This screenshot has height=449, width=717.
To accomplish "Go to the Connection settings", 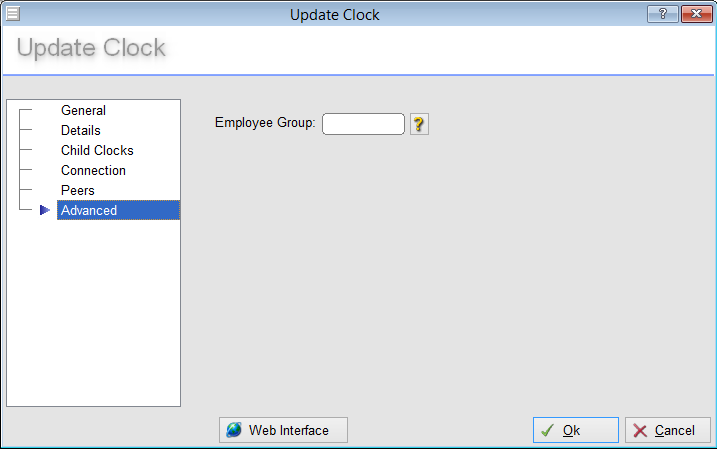I will pos(93,171).
